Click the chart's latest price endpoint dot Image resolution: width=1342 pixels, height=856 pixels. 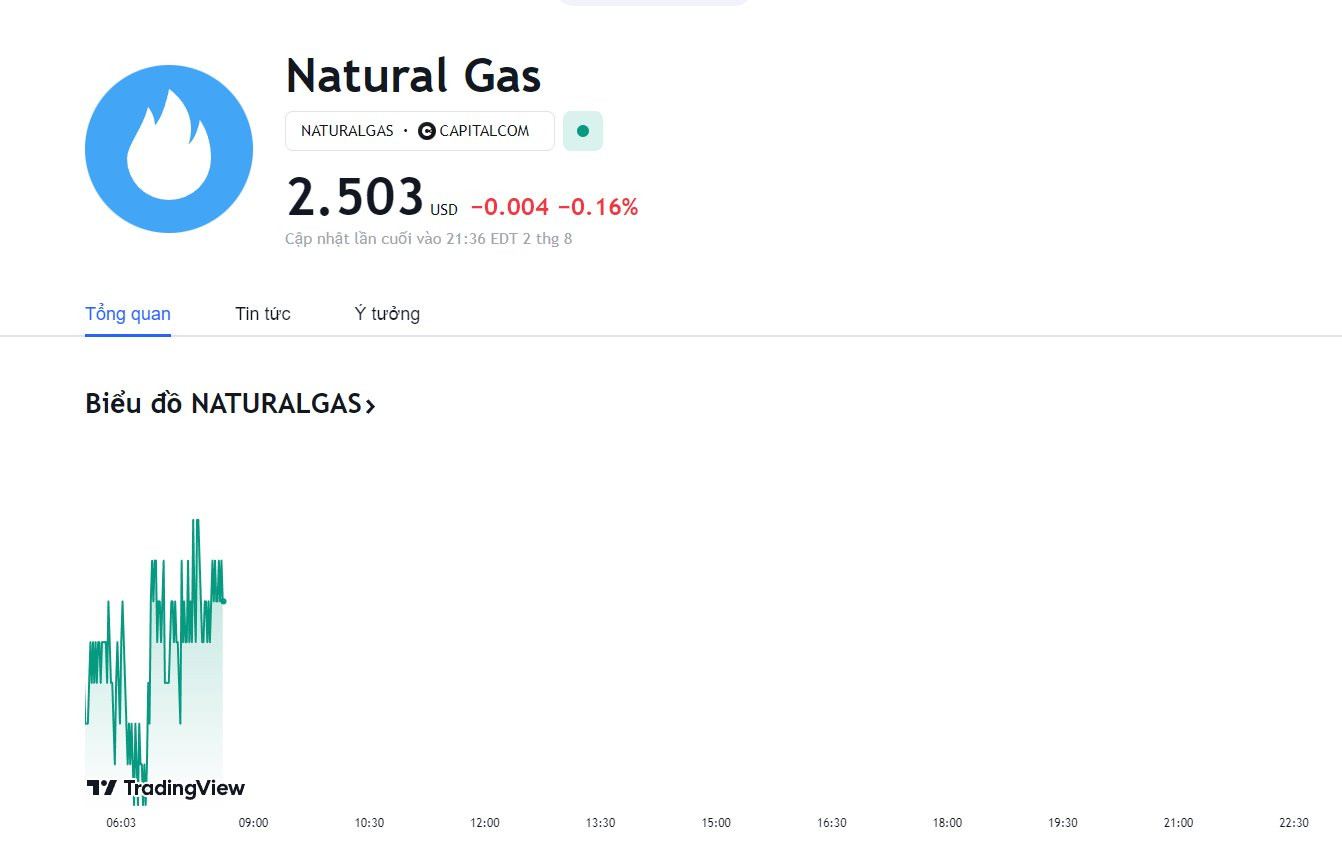pos(223,601)
